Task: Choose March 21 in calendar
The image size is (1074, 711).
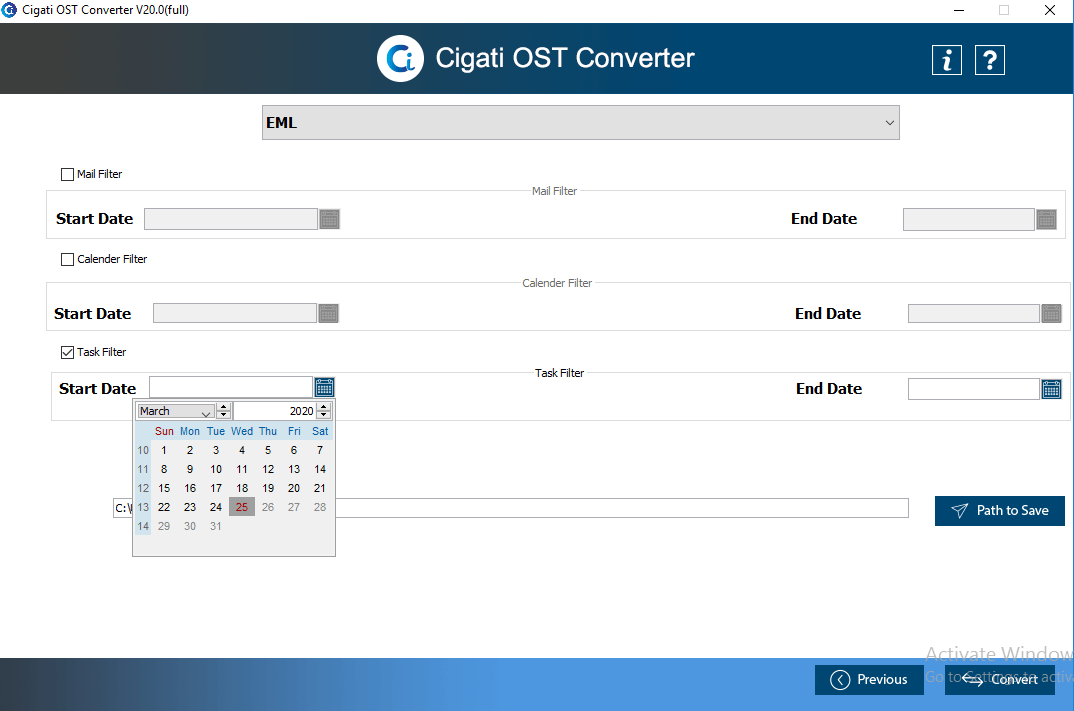Action: [320, 488]
